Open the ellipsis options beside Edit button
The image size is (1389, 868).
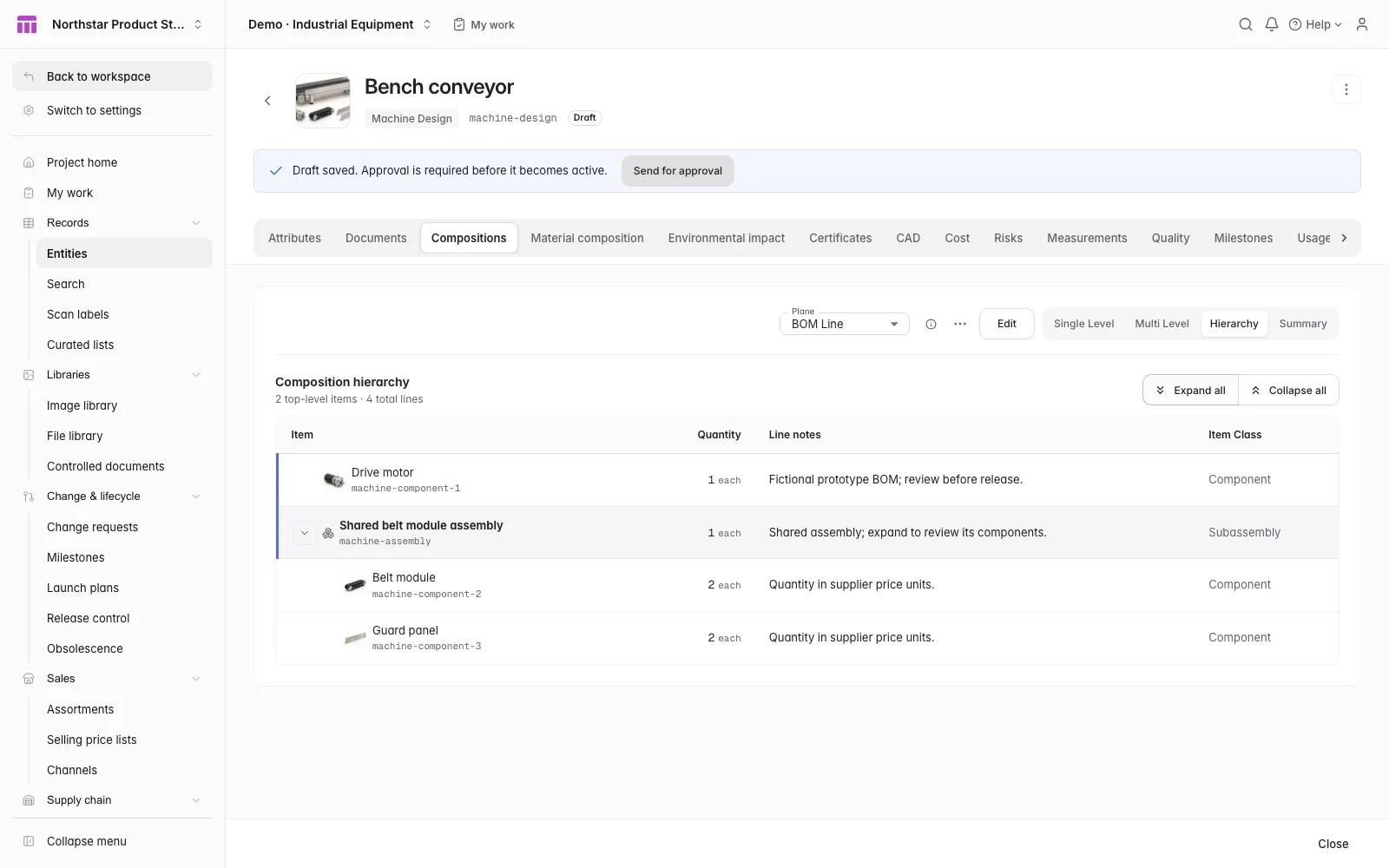click(x=960, y=324)
